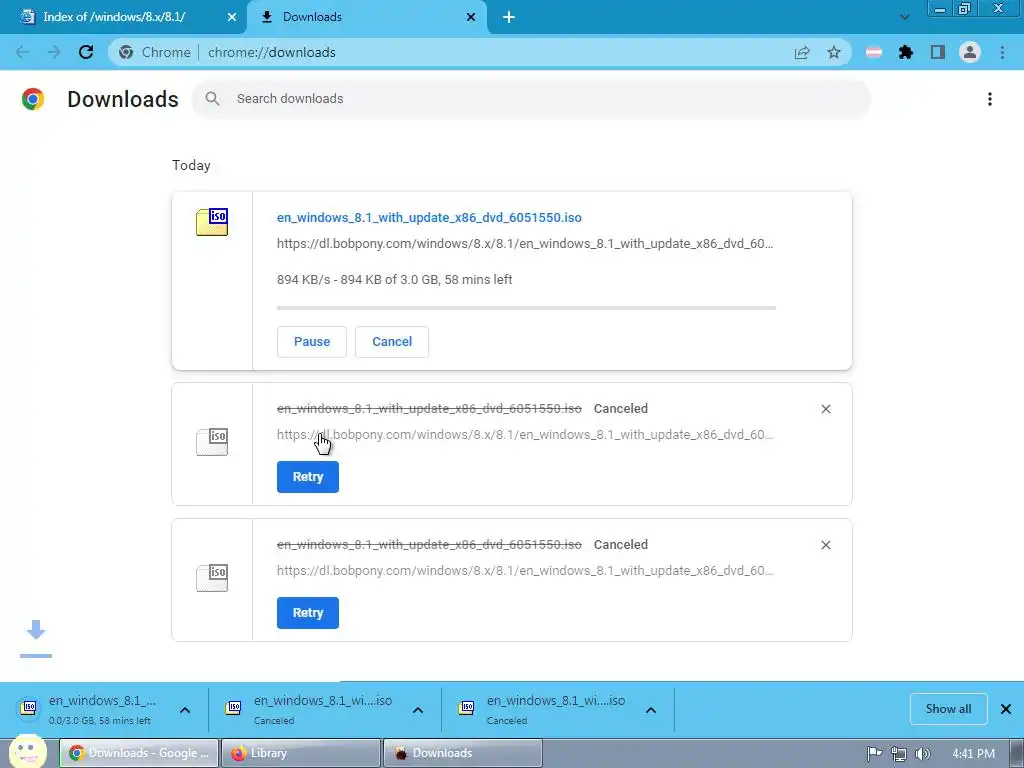Viewport: 1024px width, 768px height.
Task: Click the download progress bar
Action: pos(526,308)
